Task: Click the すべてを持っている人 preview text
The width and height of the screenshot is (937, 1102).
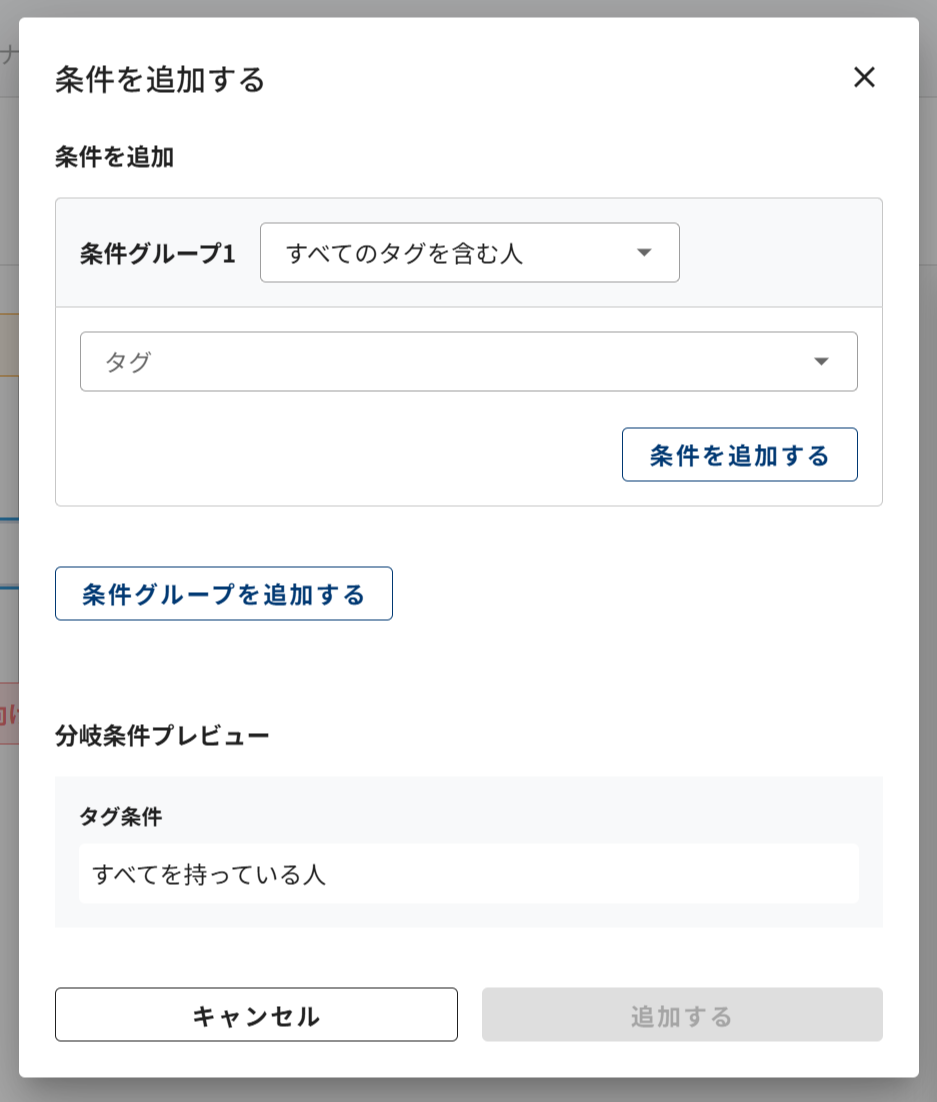Action: point(209,875)
